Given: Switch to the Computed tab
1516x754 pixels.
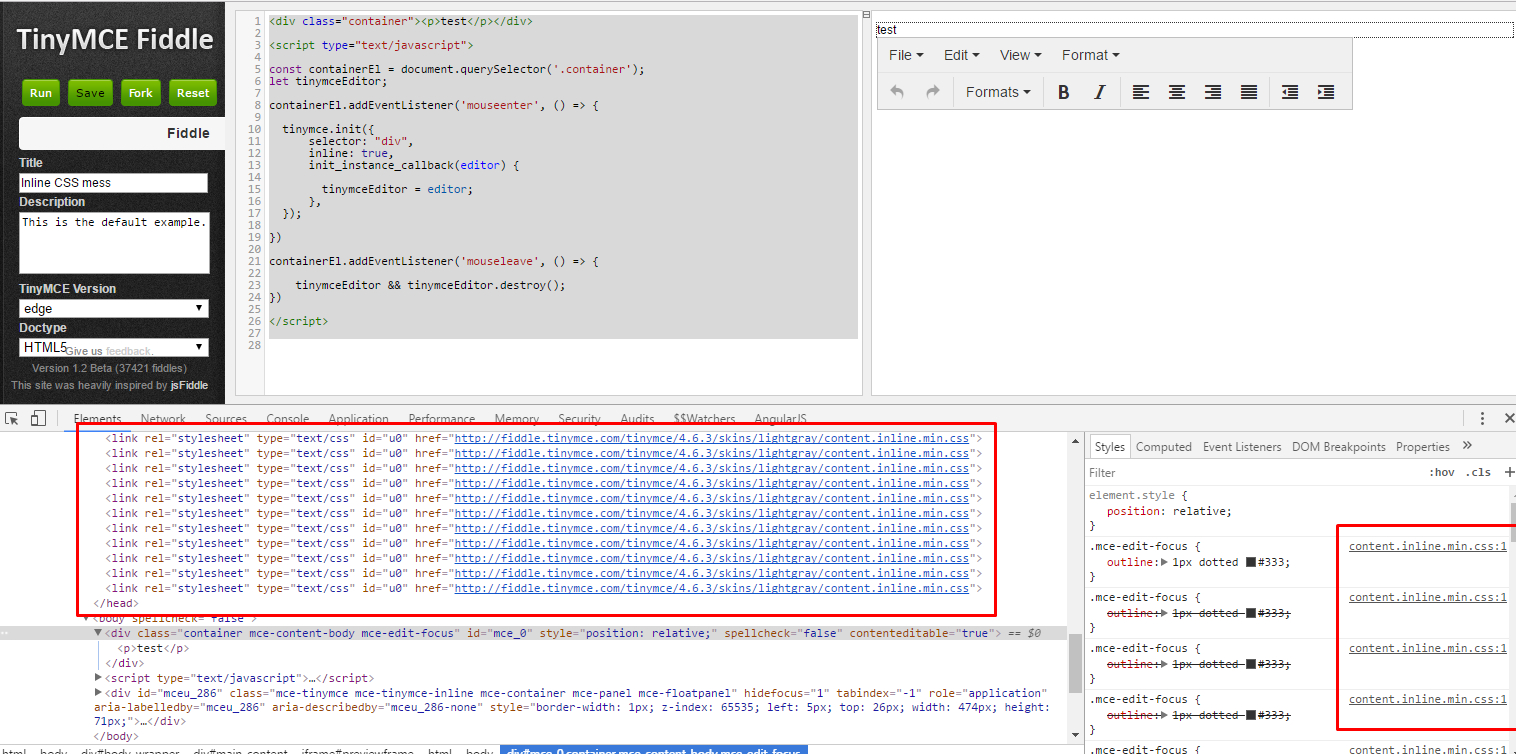Looking at the screenshot, I should click(x=1164, y=447).
